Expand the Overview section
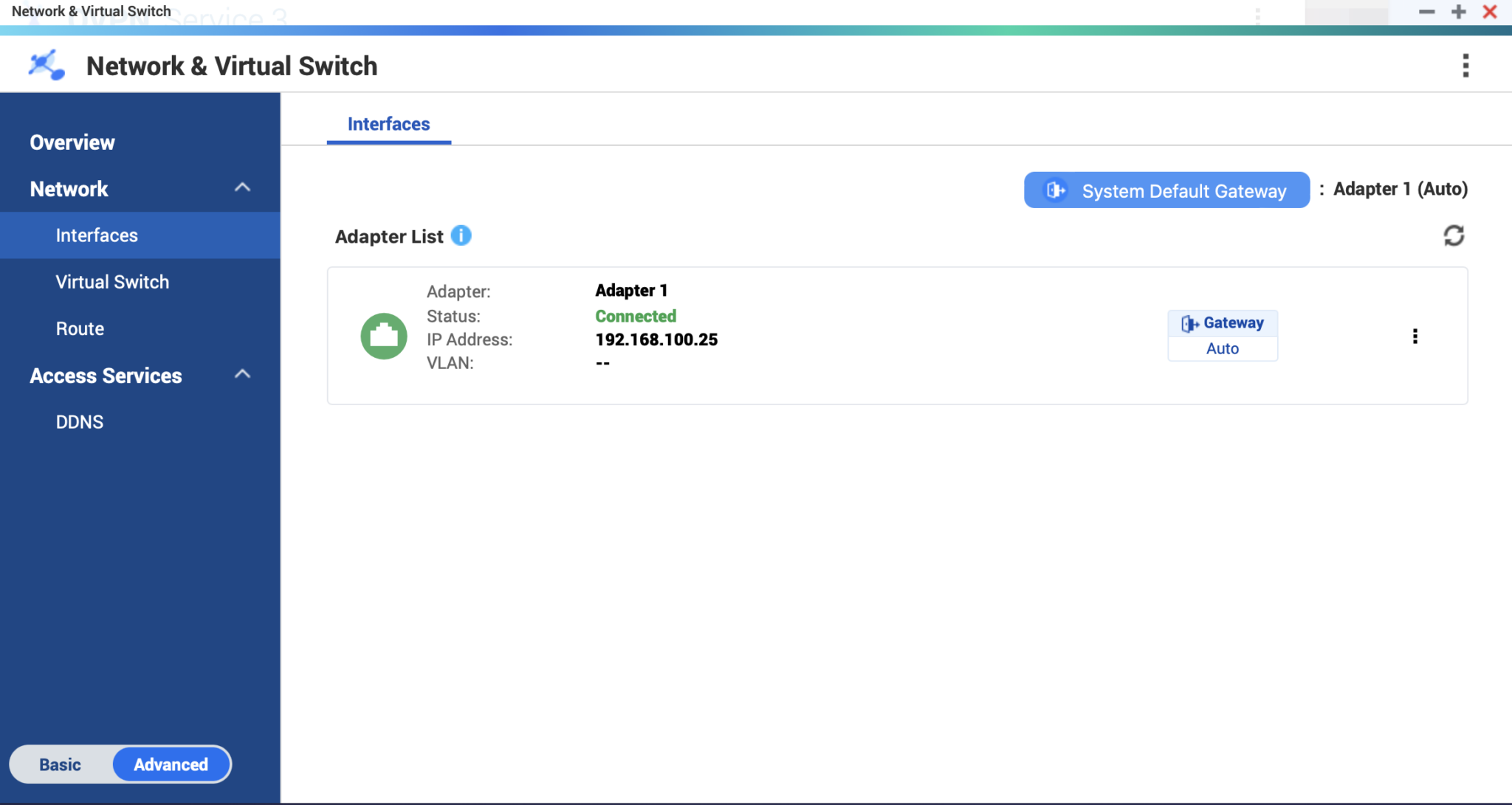 click(72, 142)
